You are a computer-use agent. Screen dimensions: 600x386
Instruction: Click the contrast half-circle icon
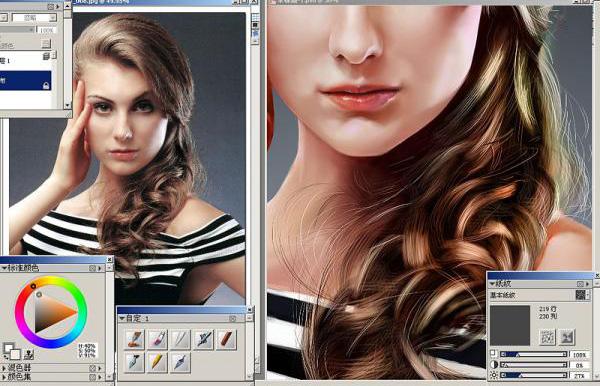494,365
